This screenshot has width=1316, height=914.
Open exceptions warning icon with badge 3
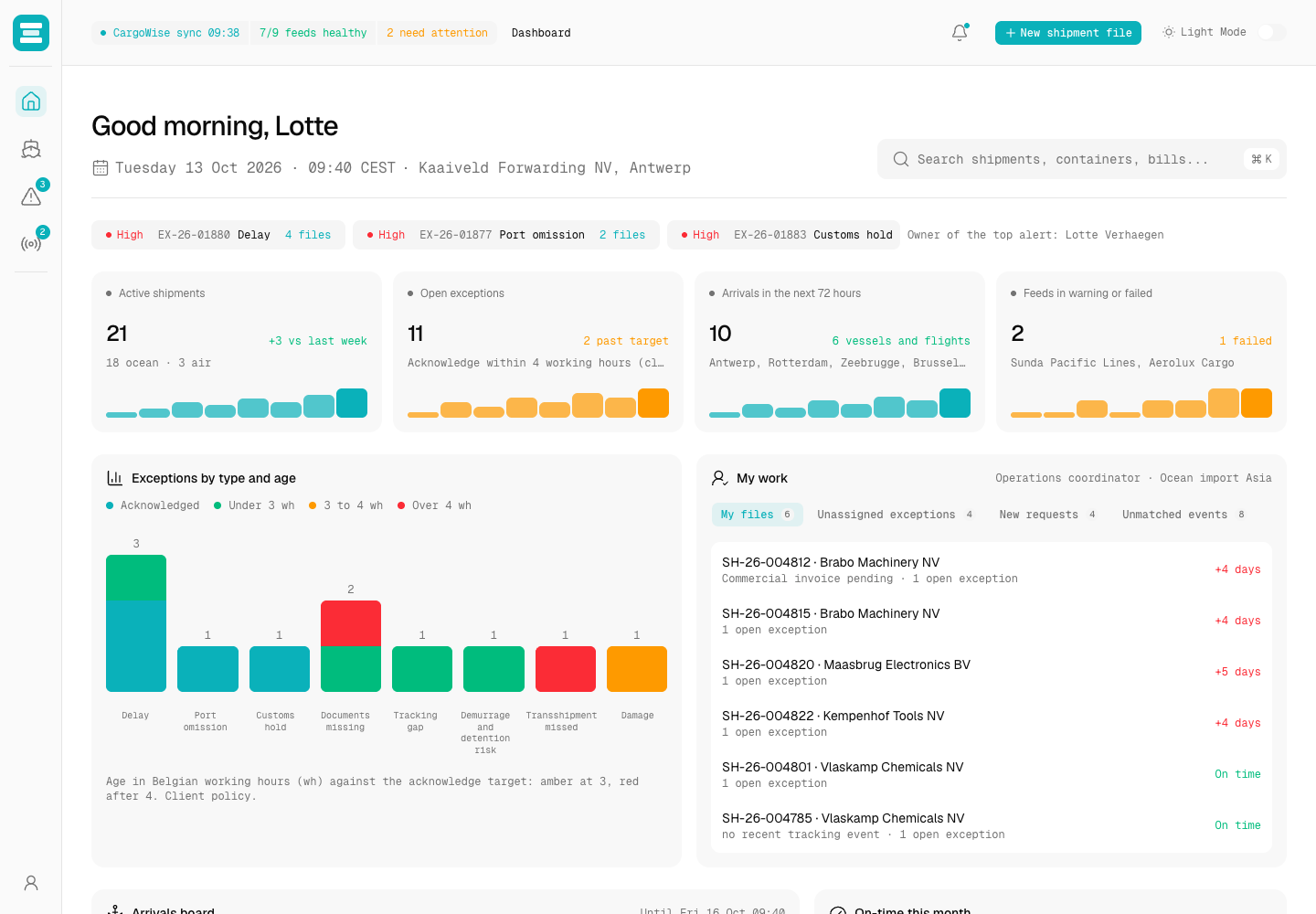point(31,197)
